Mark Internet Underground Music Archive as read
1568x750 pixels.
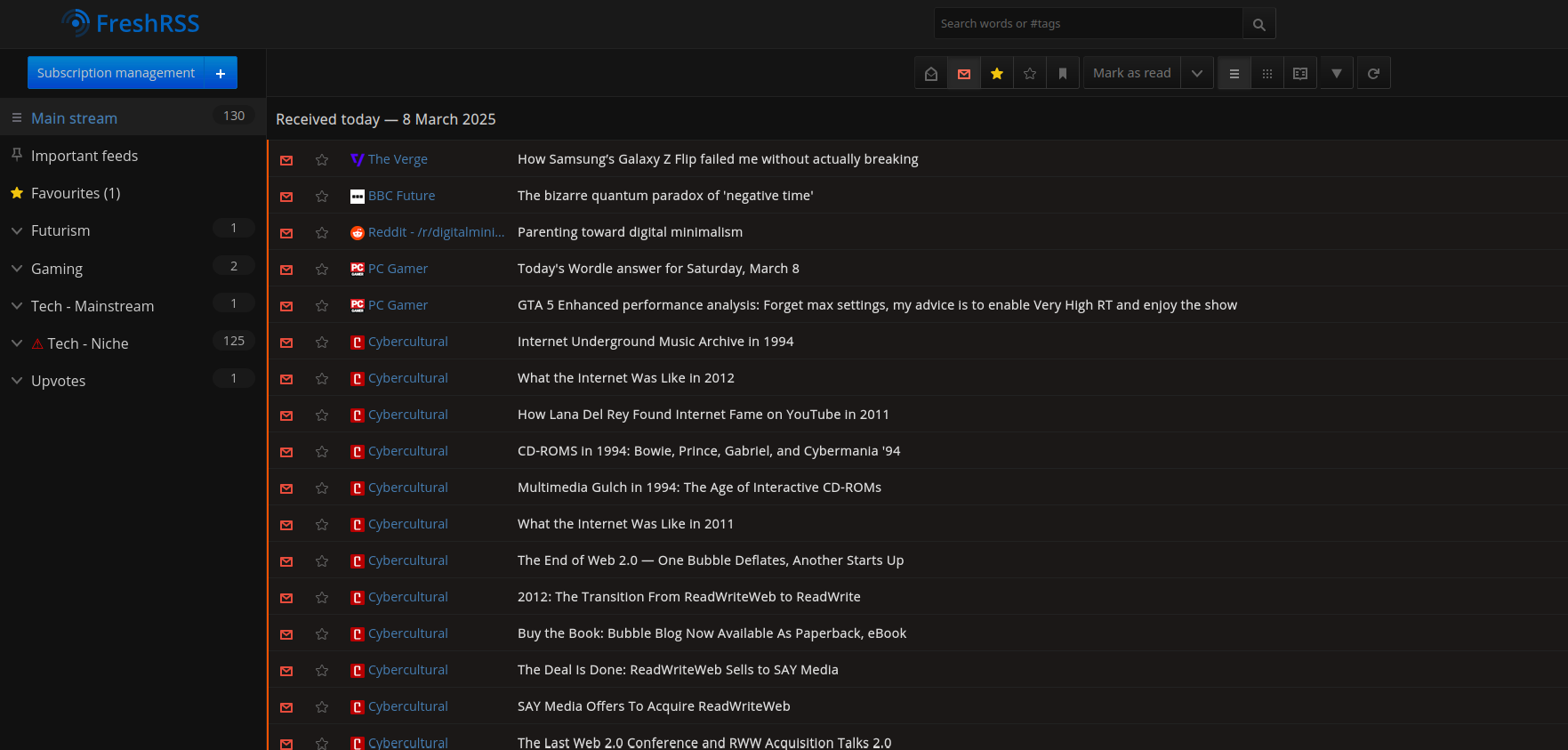[286, 343]
